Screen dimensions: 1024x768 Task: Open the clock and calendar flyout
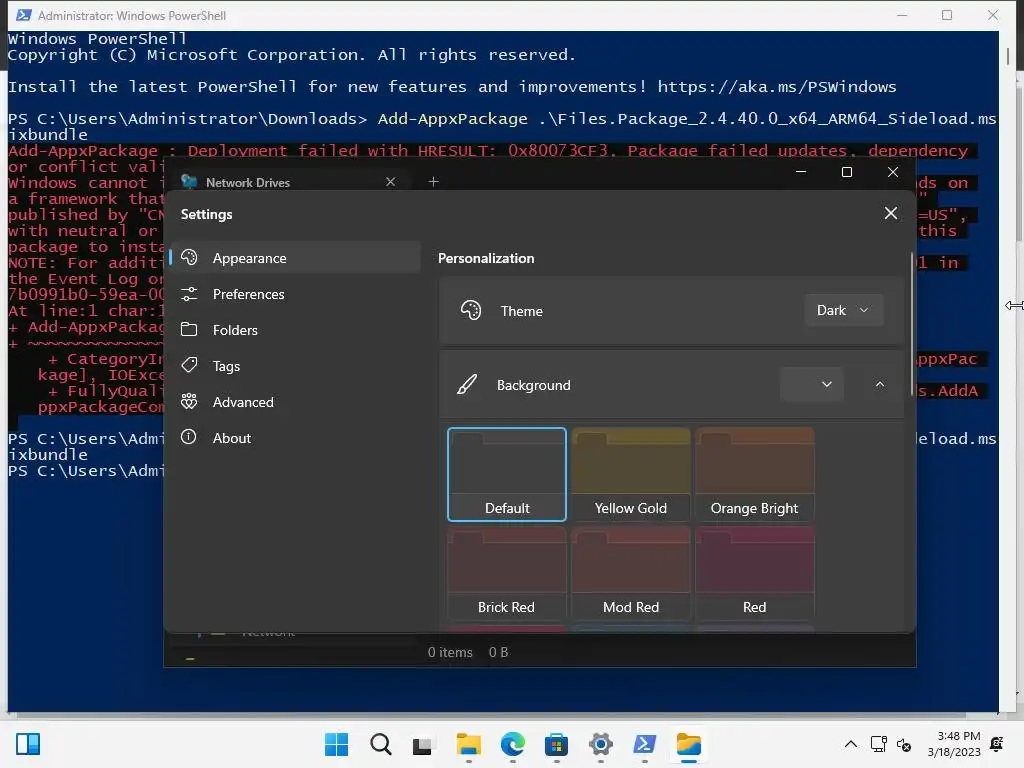955,744
